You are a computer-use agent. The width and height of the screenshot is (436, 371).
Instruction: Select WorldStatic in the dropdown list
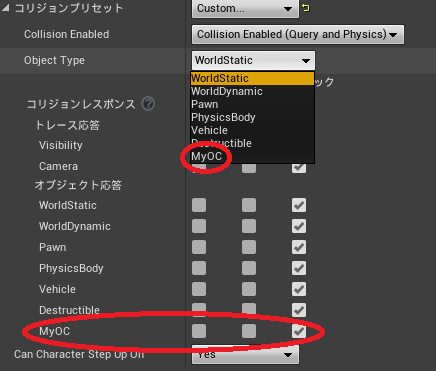point(252,78)
